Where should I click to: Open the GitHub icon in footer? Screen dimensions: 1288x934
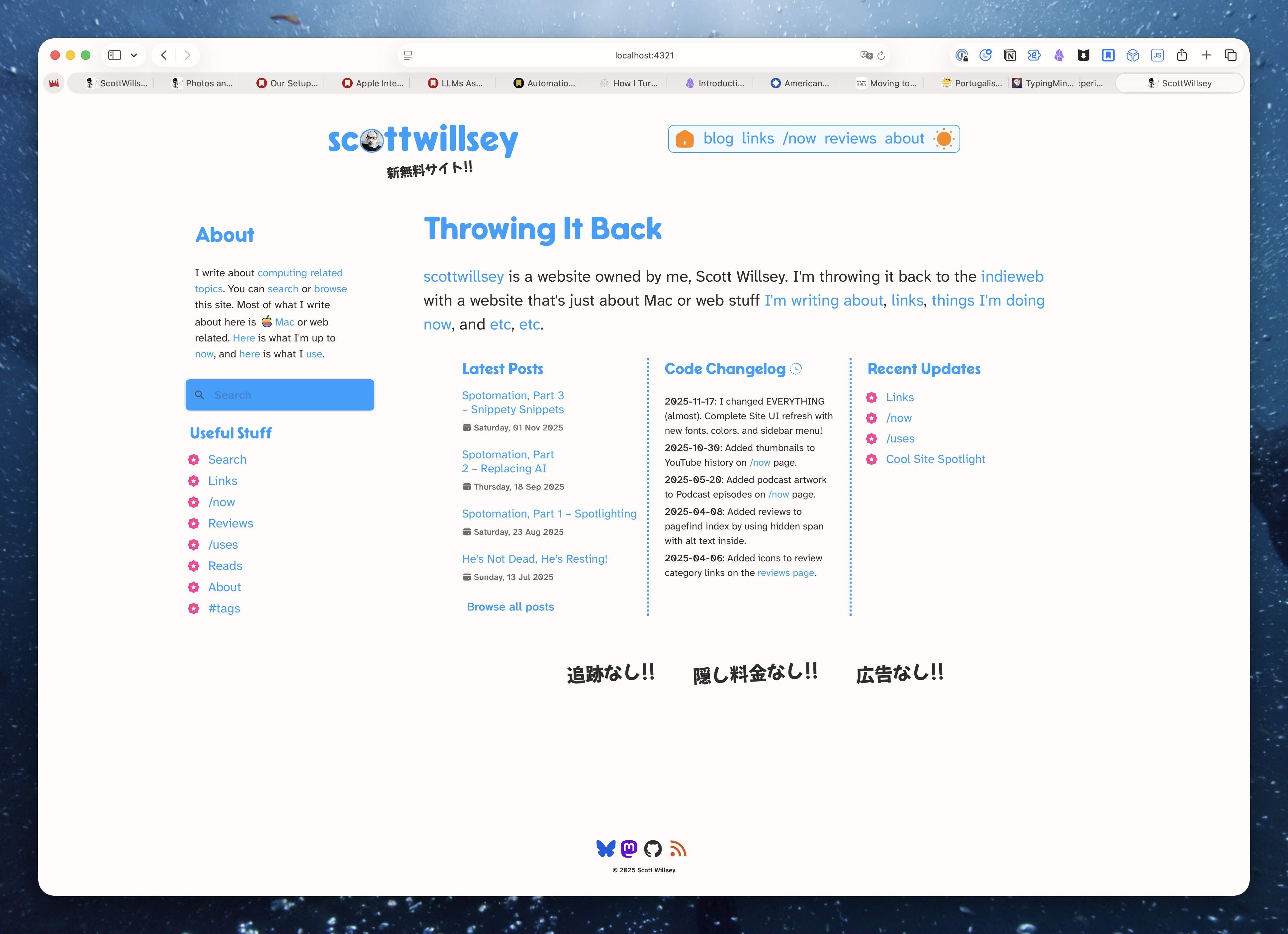[x=653, y=848]
